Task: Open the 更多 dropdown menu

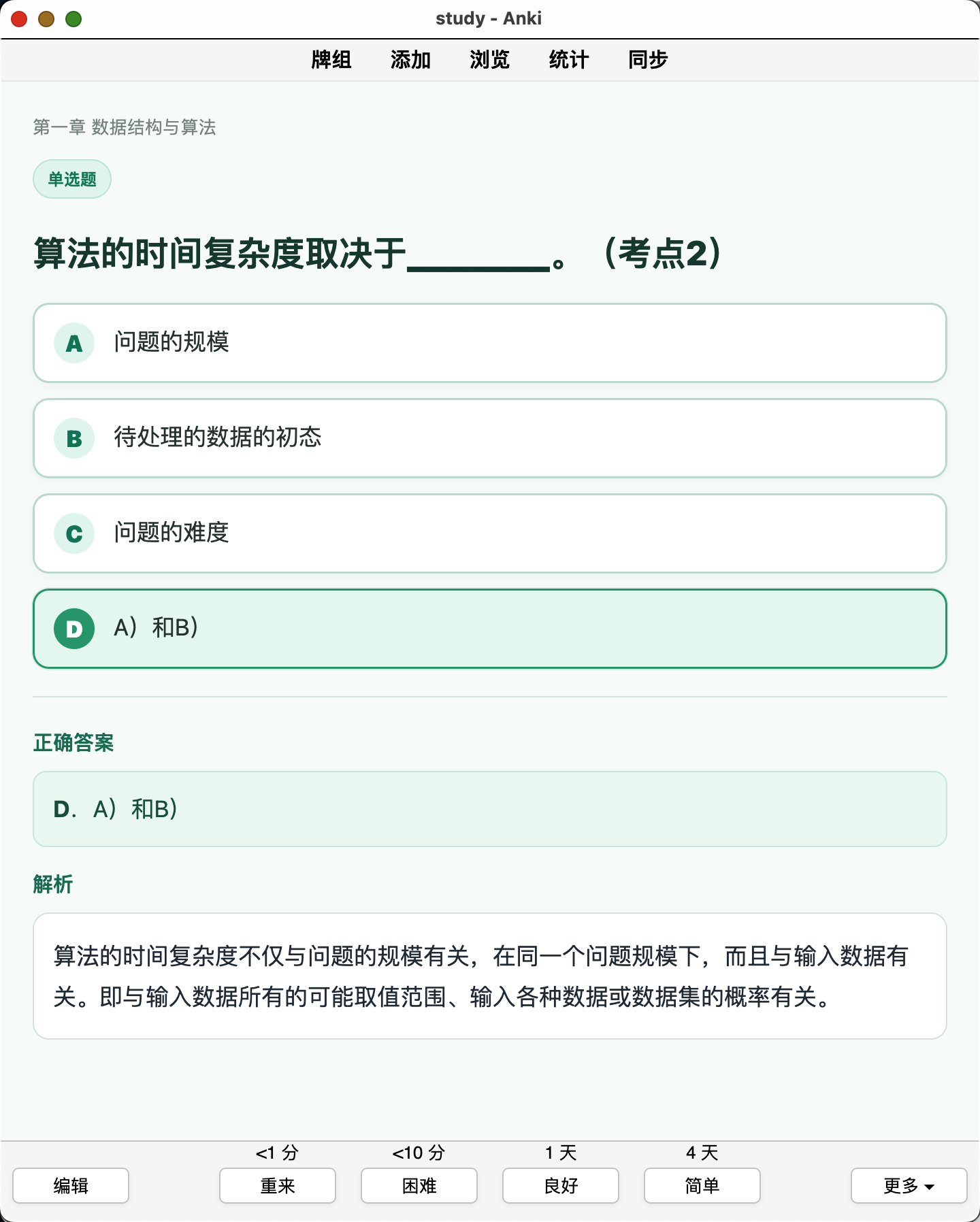Action: pyautogui.click(x=909, y=1185)
